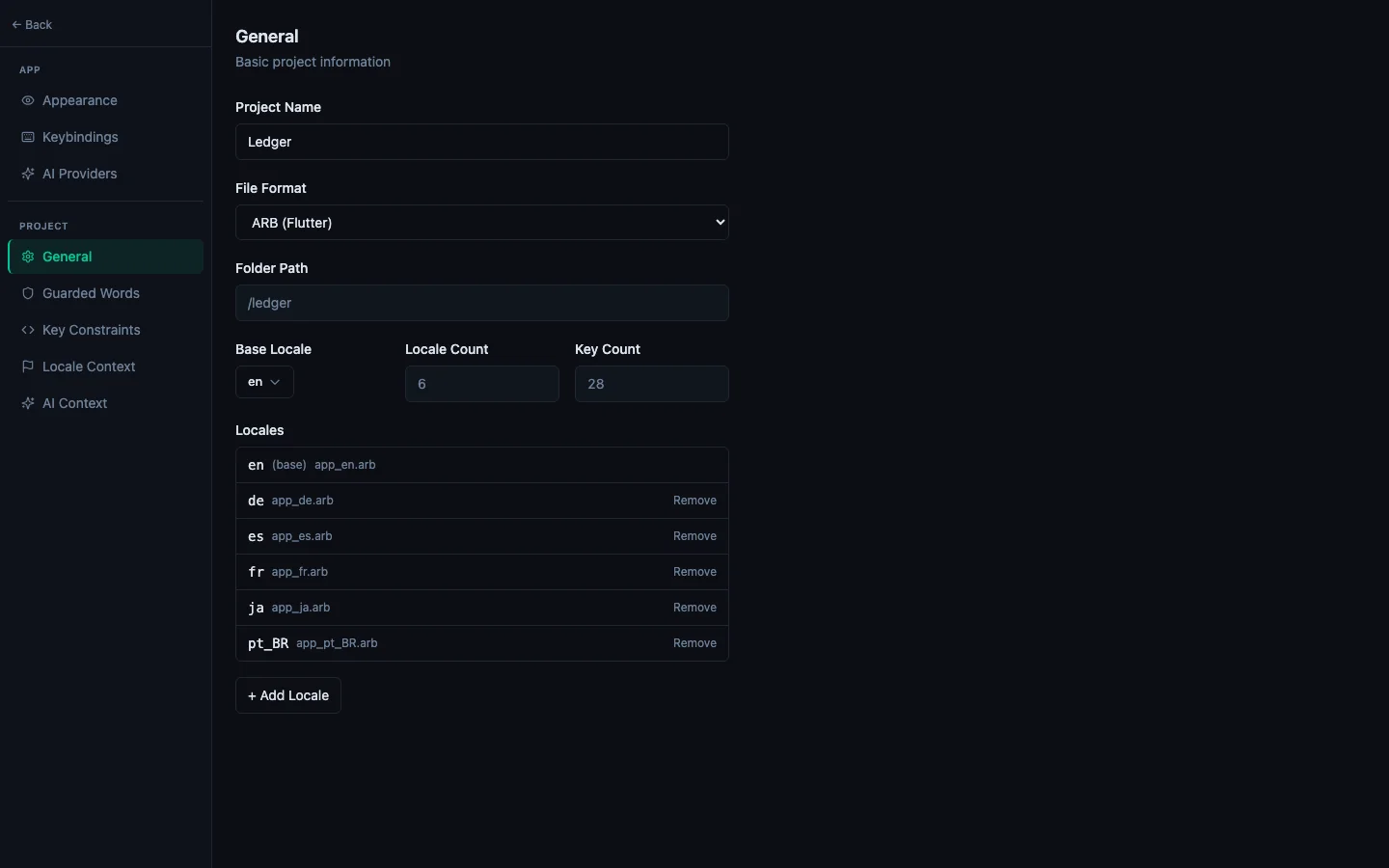The width and height of the screenshot is (1389, 868).
Task: Remove the pt_BR locale
Action: [694, 643]
